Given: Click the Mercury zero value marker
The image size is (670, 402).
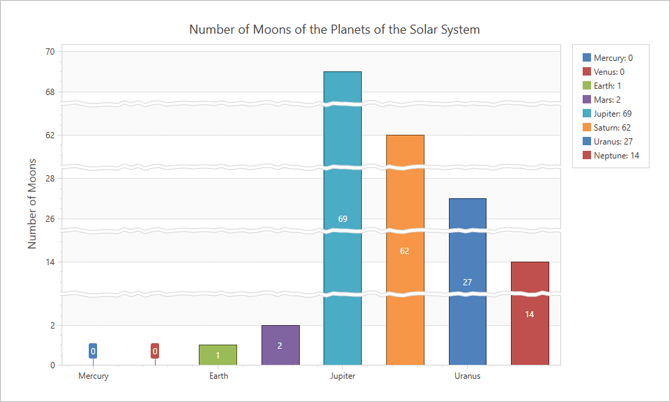Looking at the screenshot, I should point(93,351).
